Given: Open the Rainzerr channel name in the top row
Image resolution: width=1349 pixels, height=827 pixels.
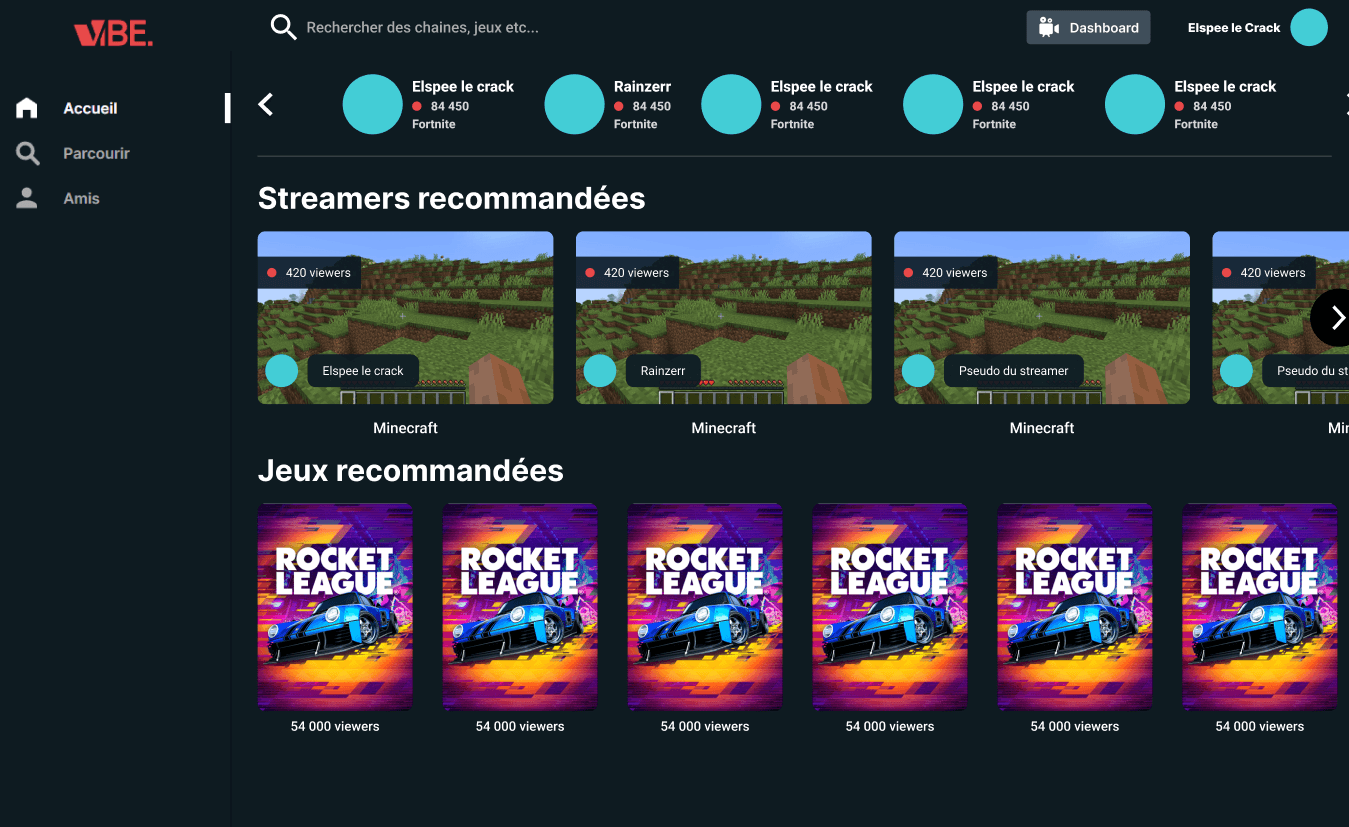Looking at the screenshot, I should coord(642,87).
